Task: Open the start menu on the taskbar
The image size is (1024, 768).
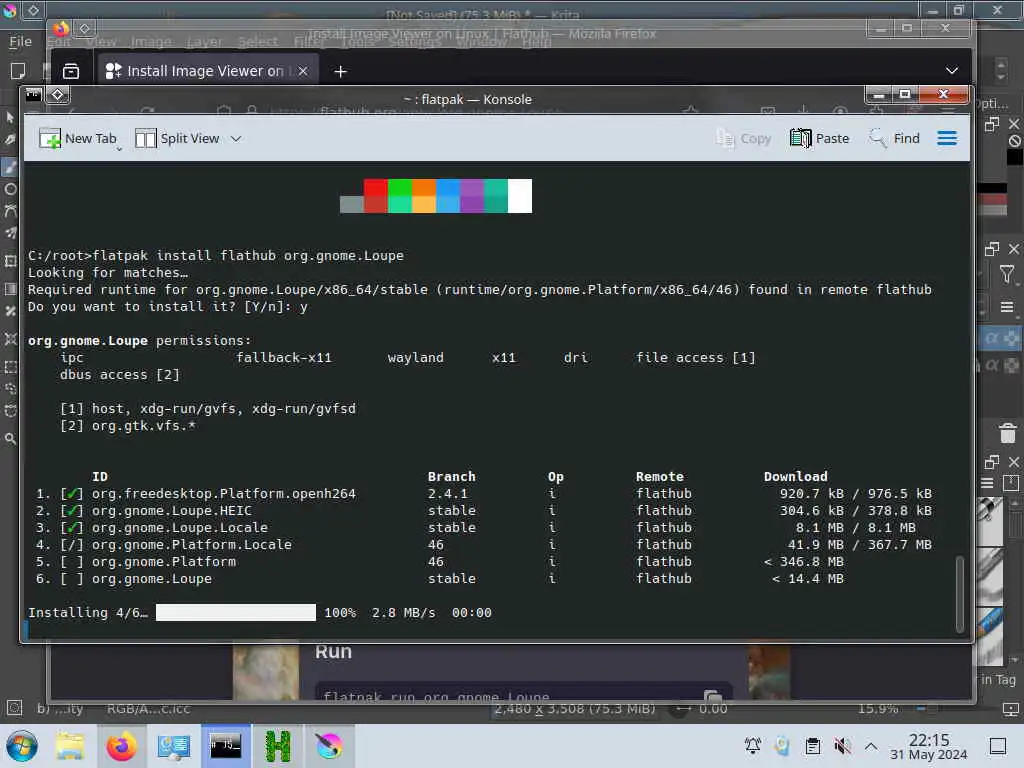Action: 22,746
